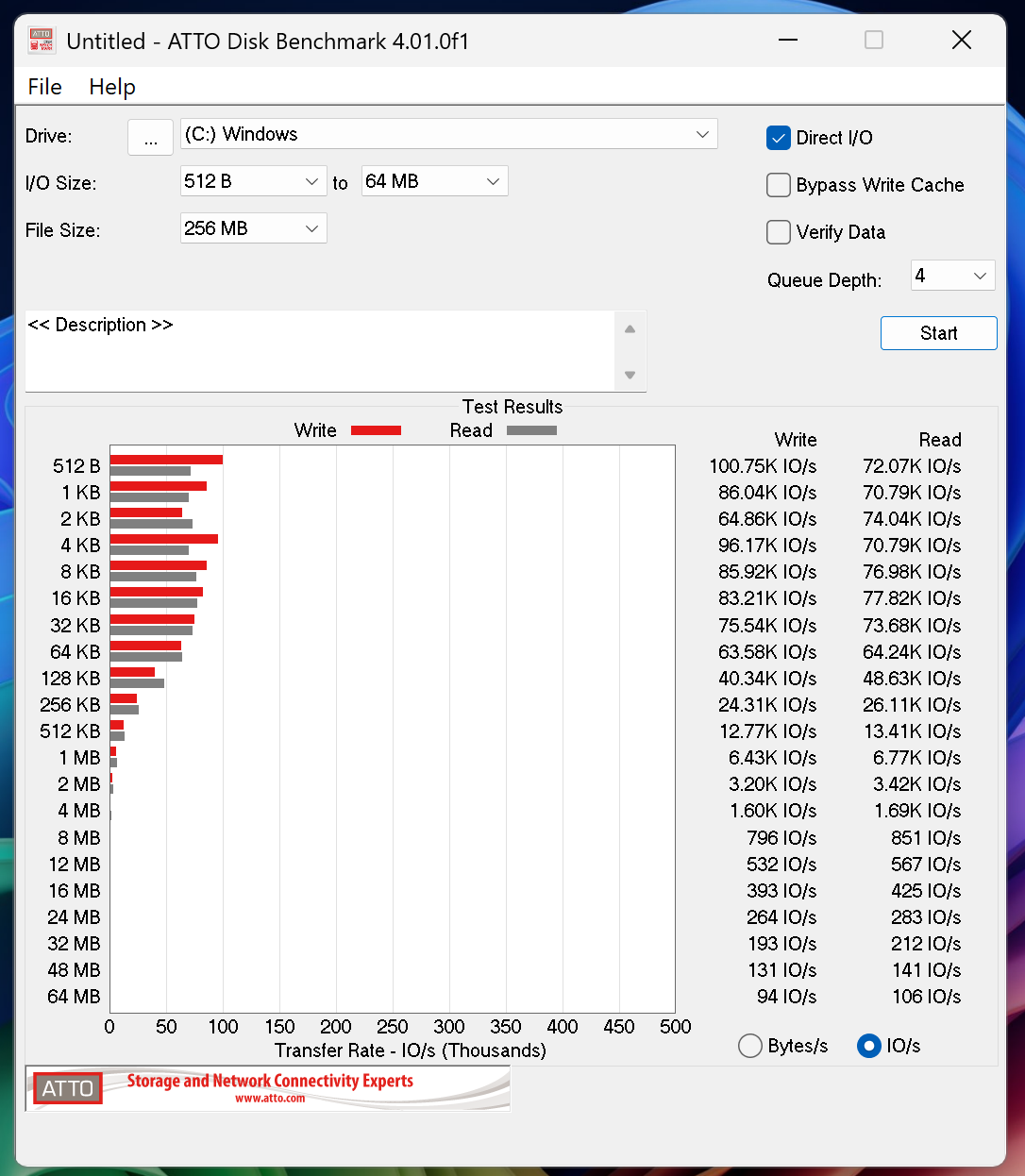Check the Verify Data option
The height and width of the screenshot is (1176, 1025).
[779, 232]
